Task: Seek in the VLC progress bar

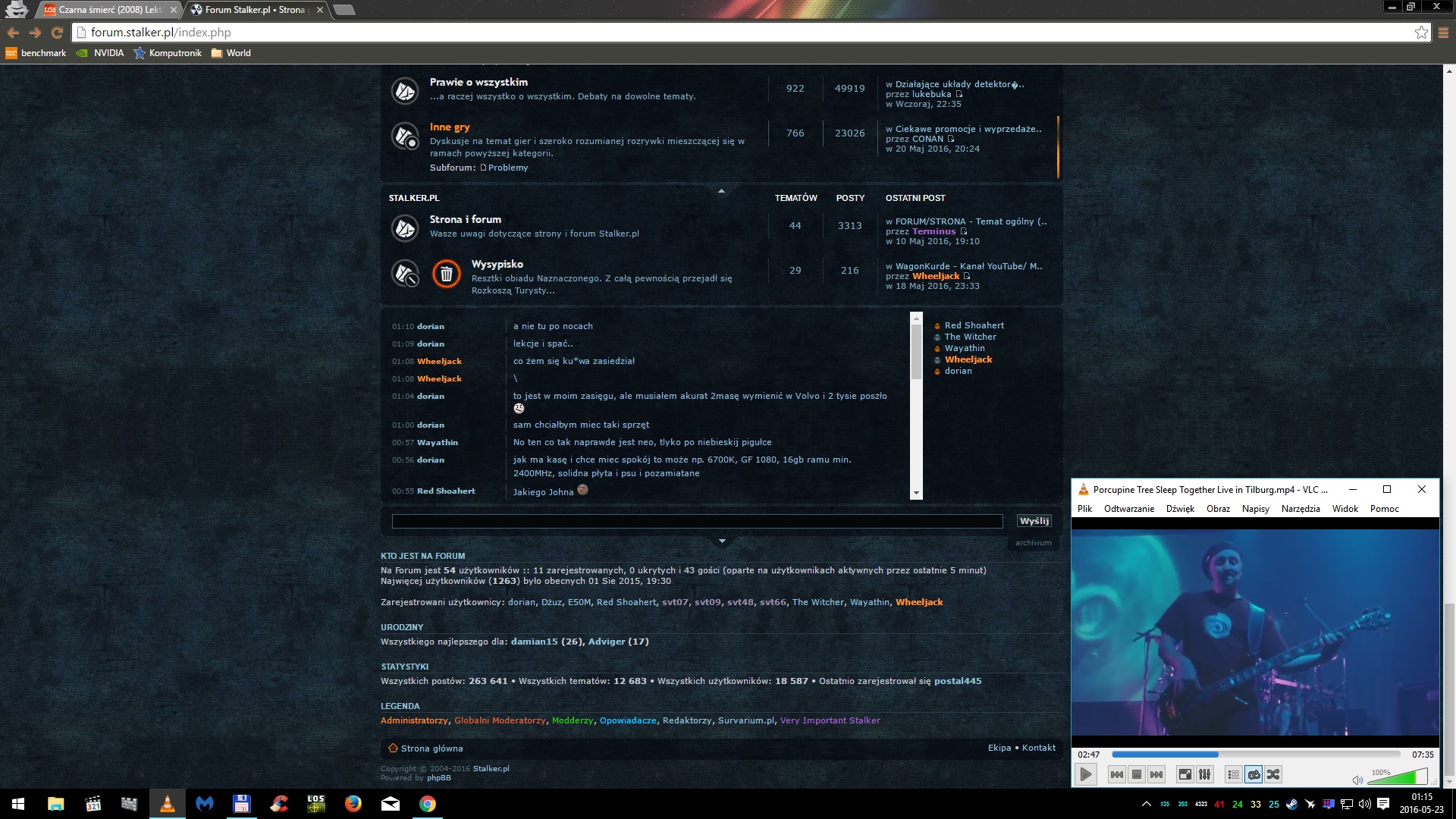Action: 1256,755
